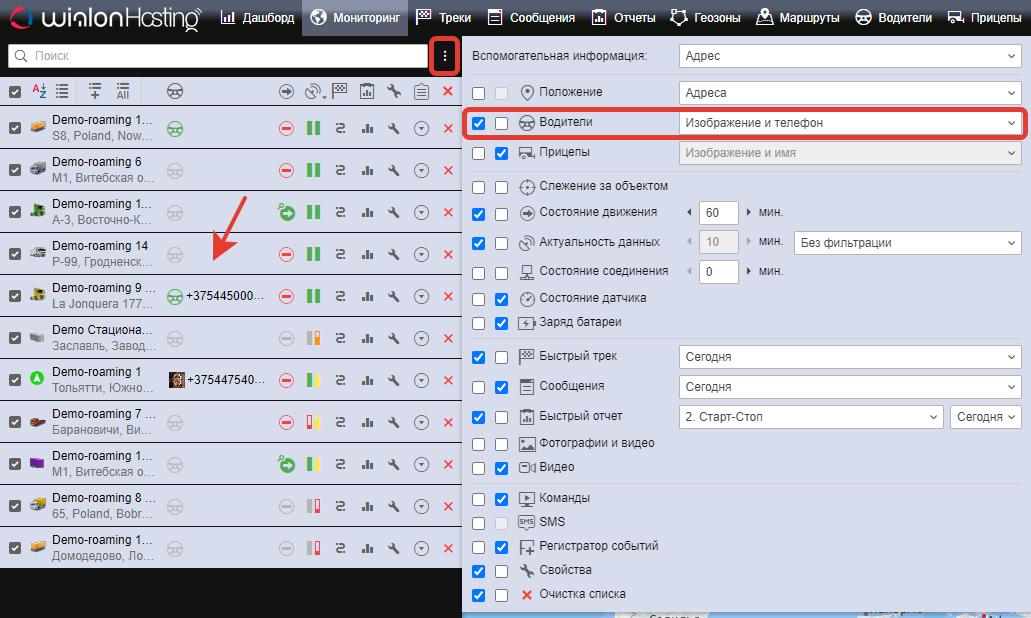Open quick report for Demo-roaming 14
1031x618 pixels.
pyautogui.click(x=367, y=254)
